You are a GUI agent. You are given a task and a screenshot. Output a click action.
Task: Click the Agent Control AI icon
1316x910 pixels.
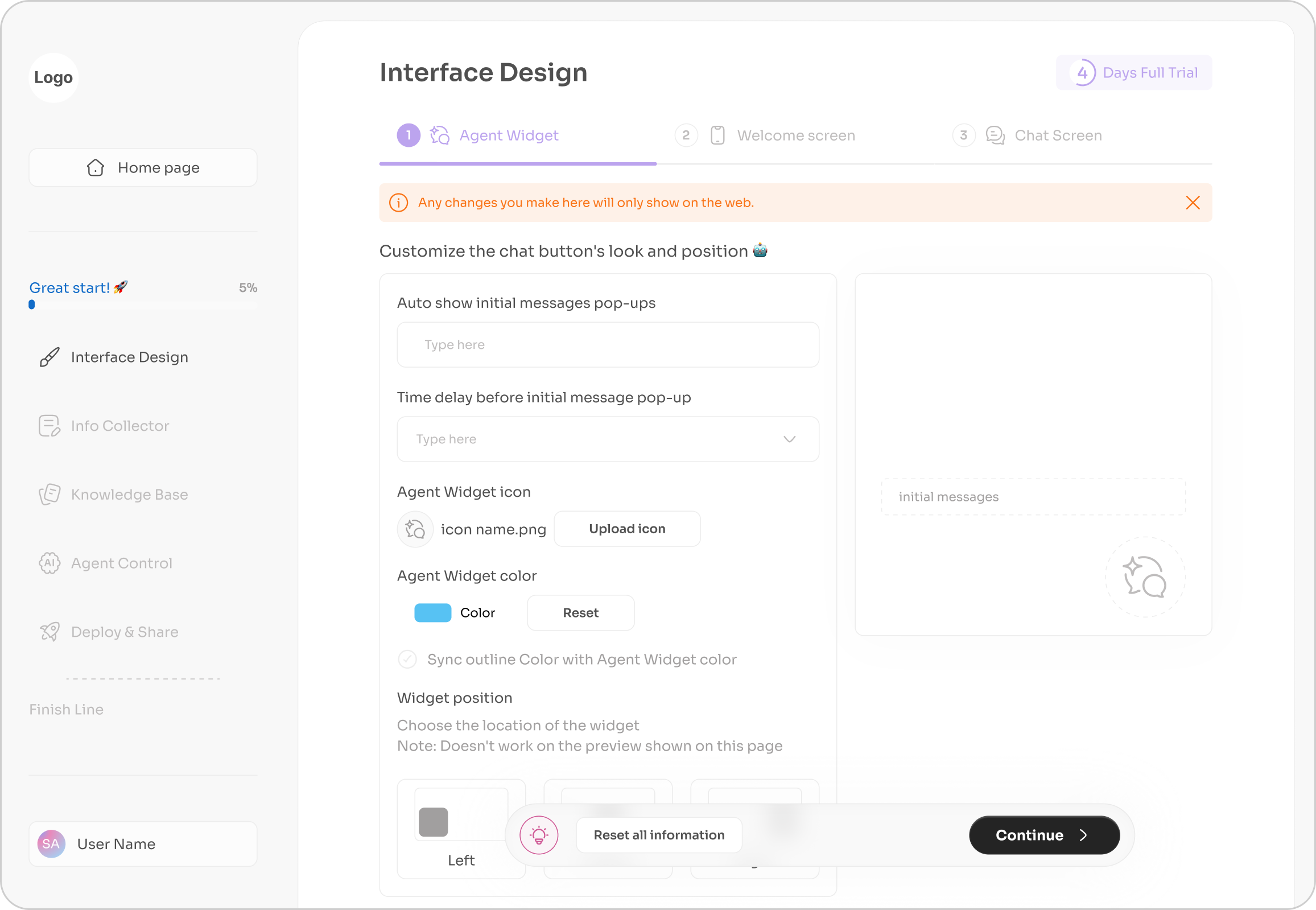click(49, 563)
